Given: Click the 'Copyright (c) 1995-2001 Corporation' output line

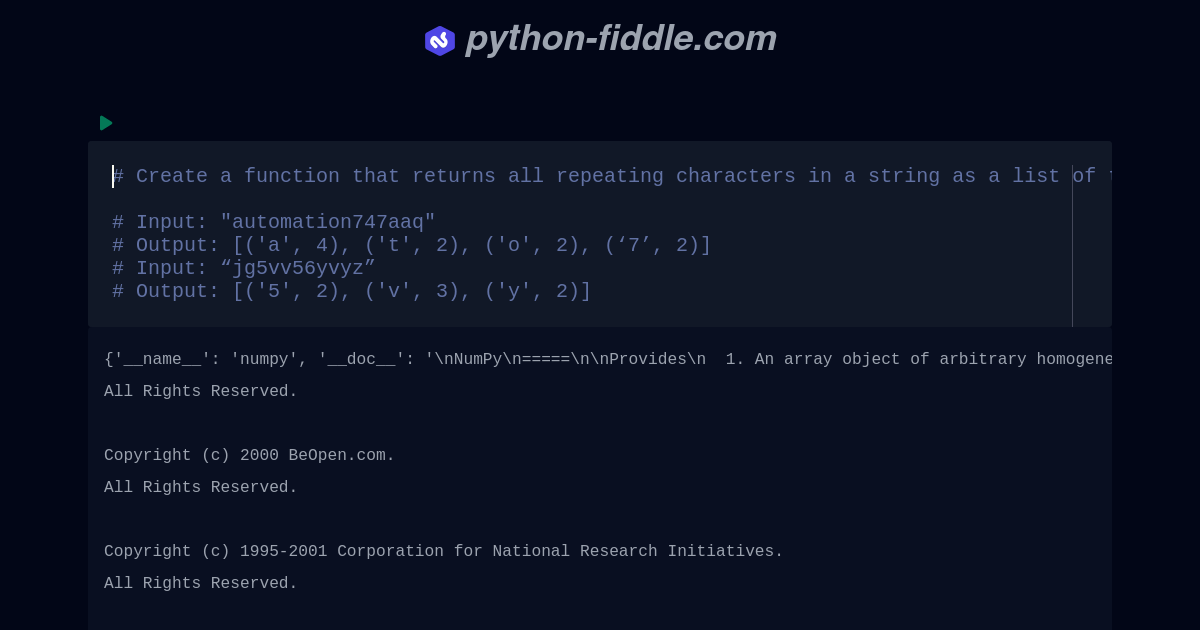Looking at the screenshot, I should [444, 552].
